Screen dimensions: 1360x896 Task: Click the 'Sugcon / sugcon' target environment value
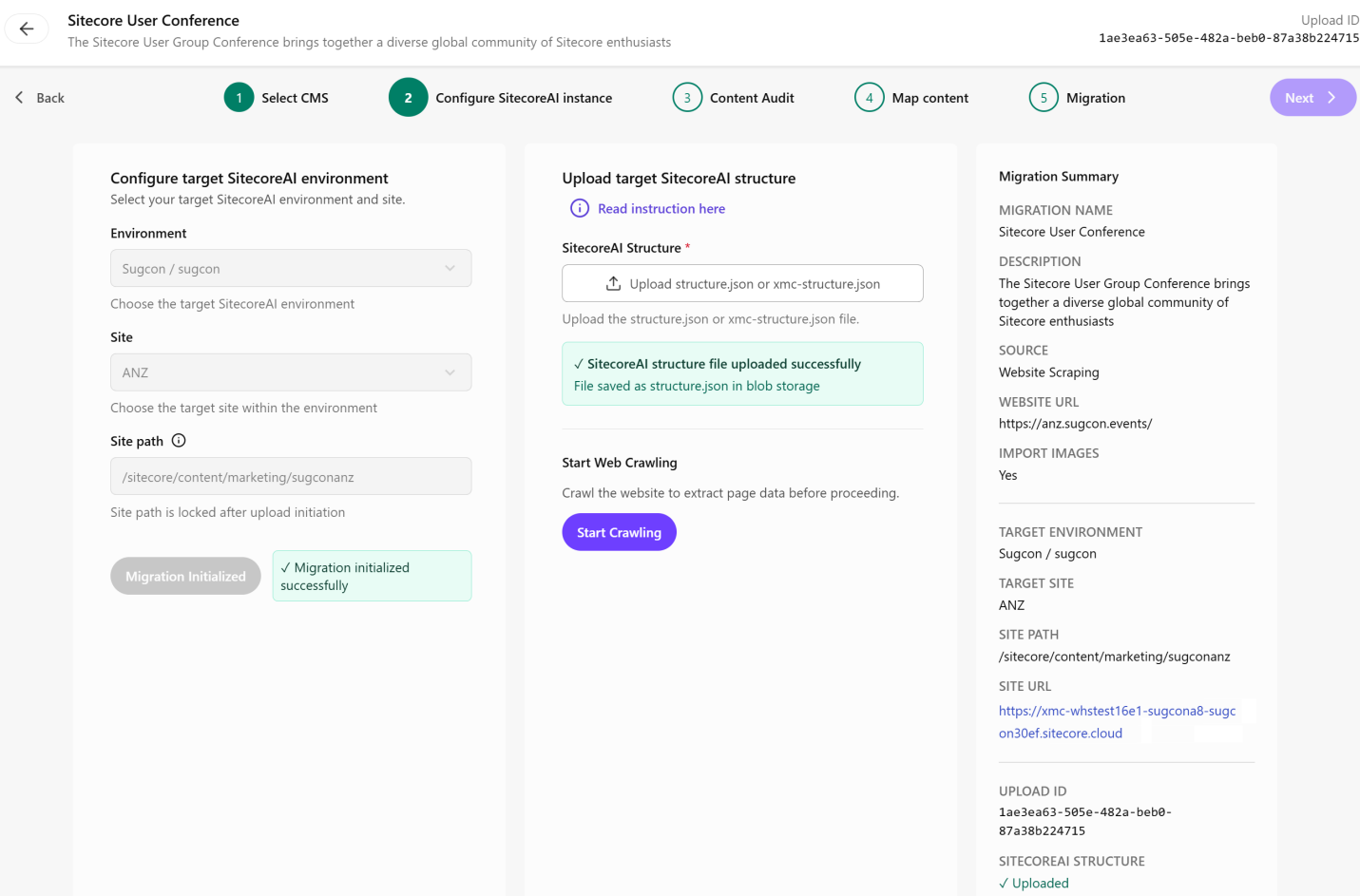[1047, 554]
